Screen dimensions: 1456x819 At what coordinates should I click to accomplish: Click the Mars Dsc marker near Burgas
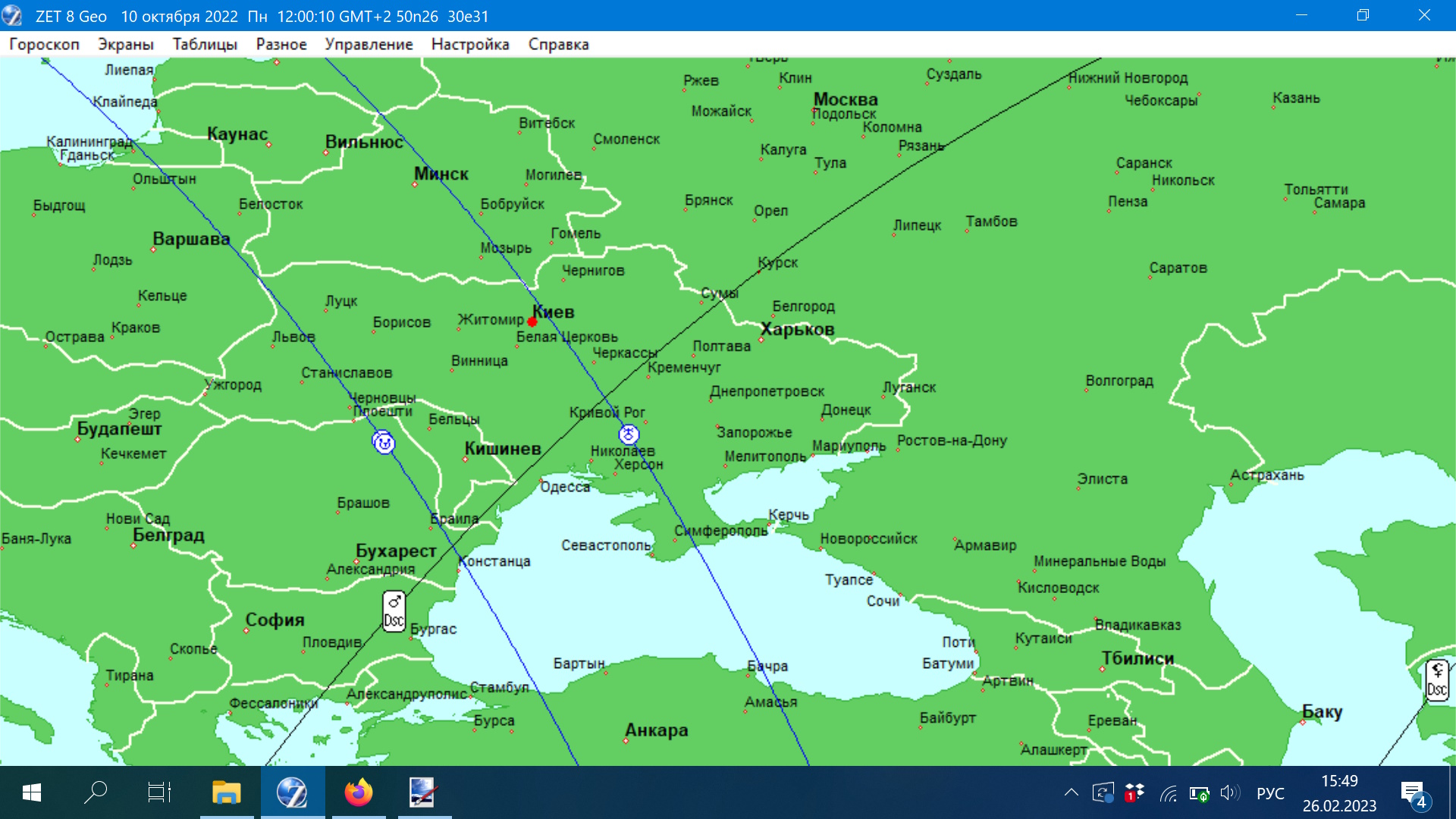coord(394,611)
